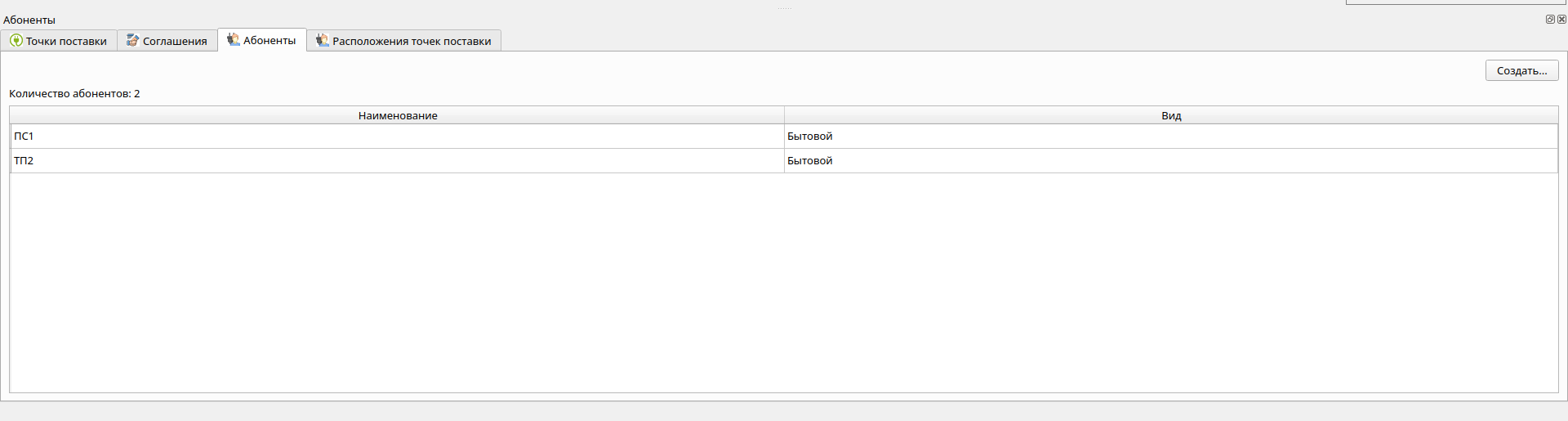Sort by the Вид column header
This screenshot has width=1568, height=421.
point(1171,115)
